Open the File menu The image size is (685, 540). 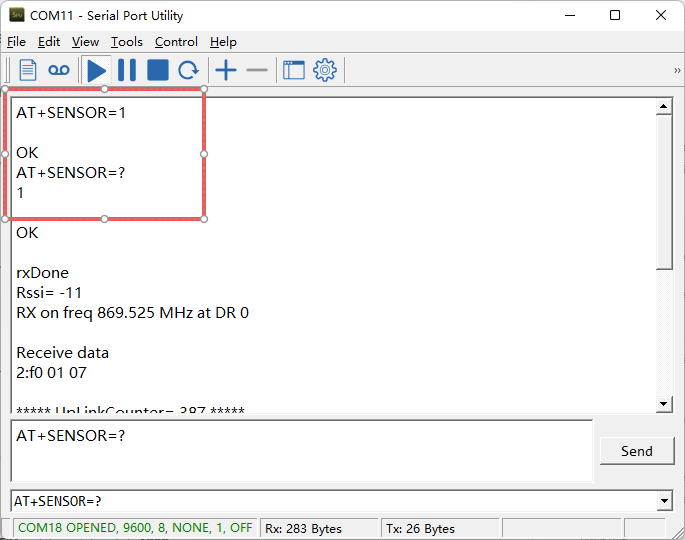[17, 42]
